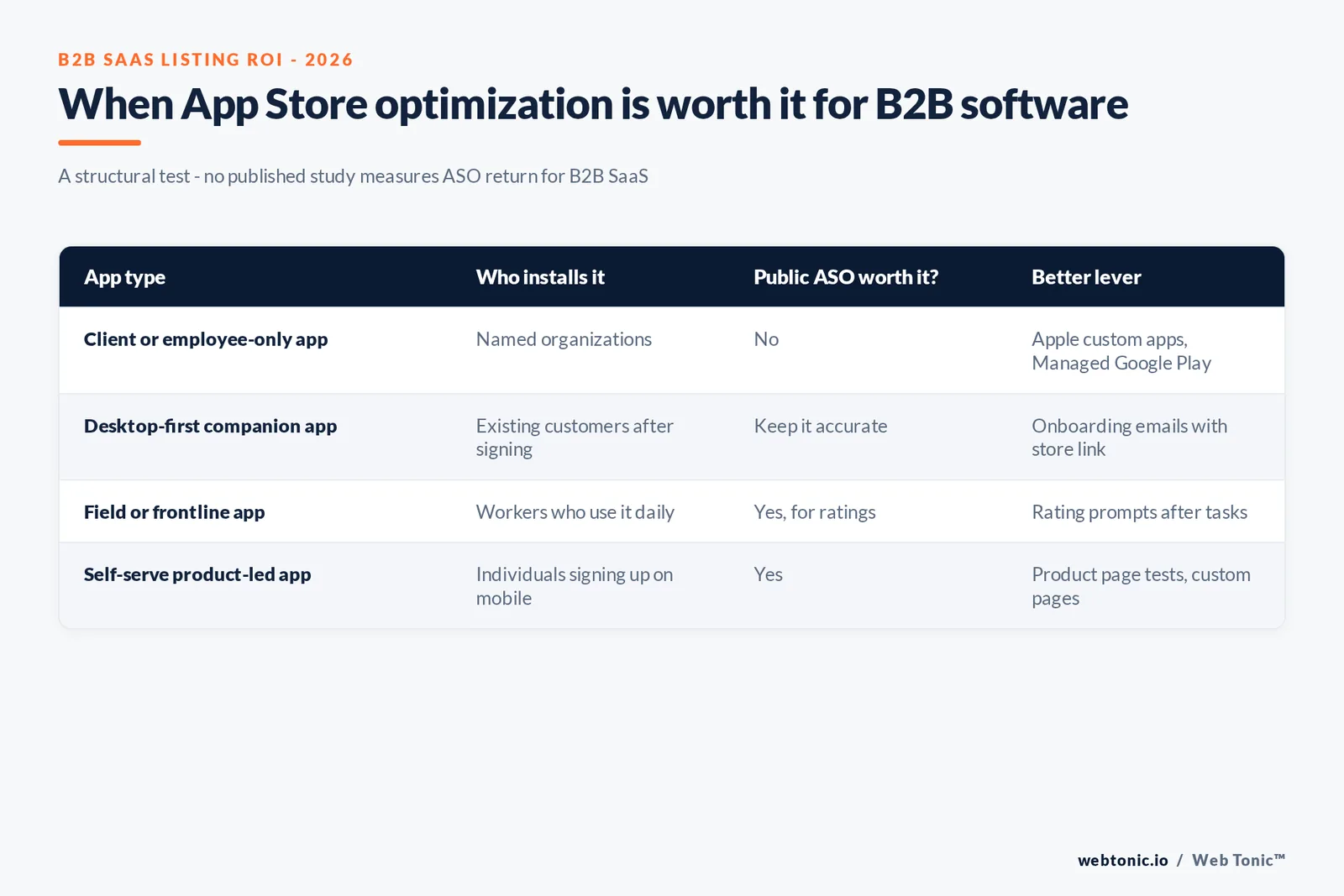Select the 'Public ASO worth it?' header
1344x896 pixels.
pos(846,277)
